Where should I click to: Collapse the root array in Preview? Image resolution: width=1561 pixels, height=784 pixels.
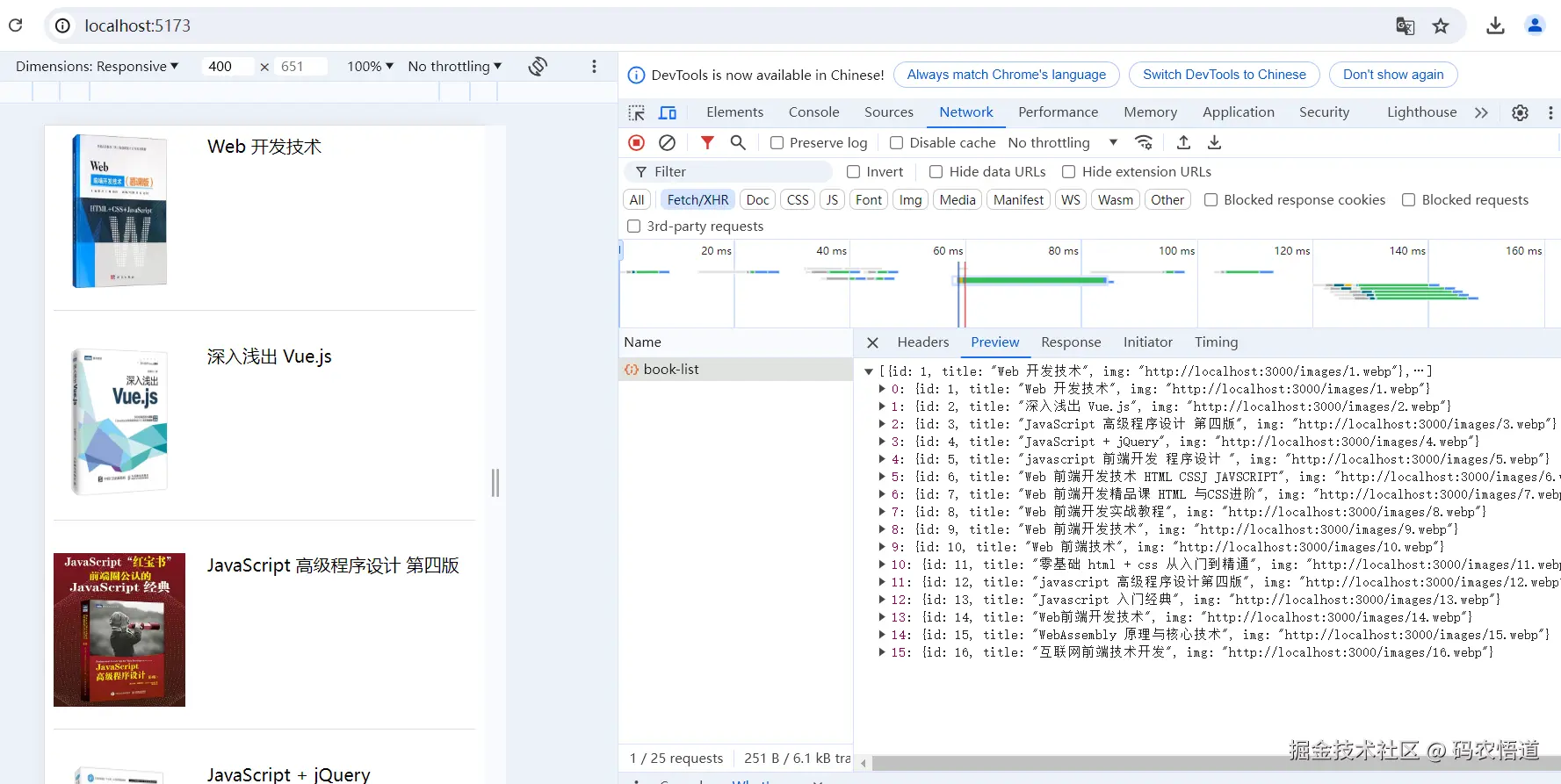869,371
